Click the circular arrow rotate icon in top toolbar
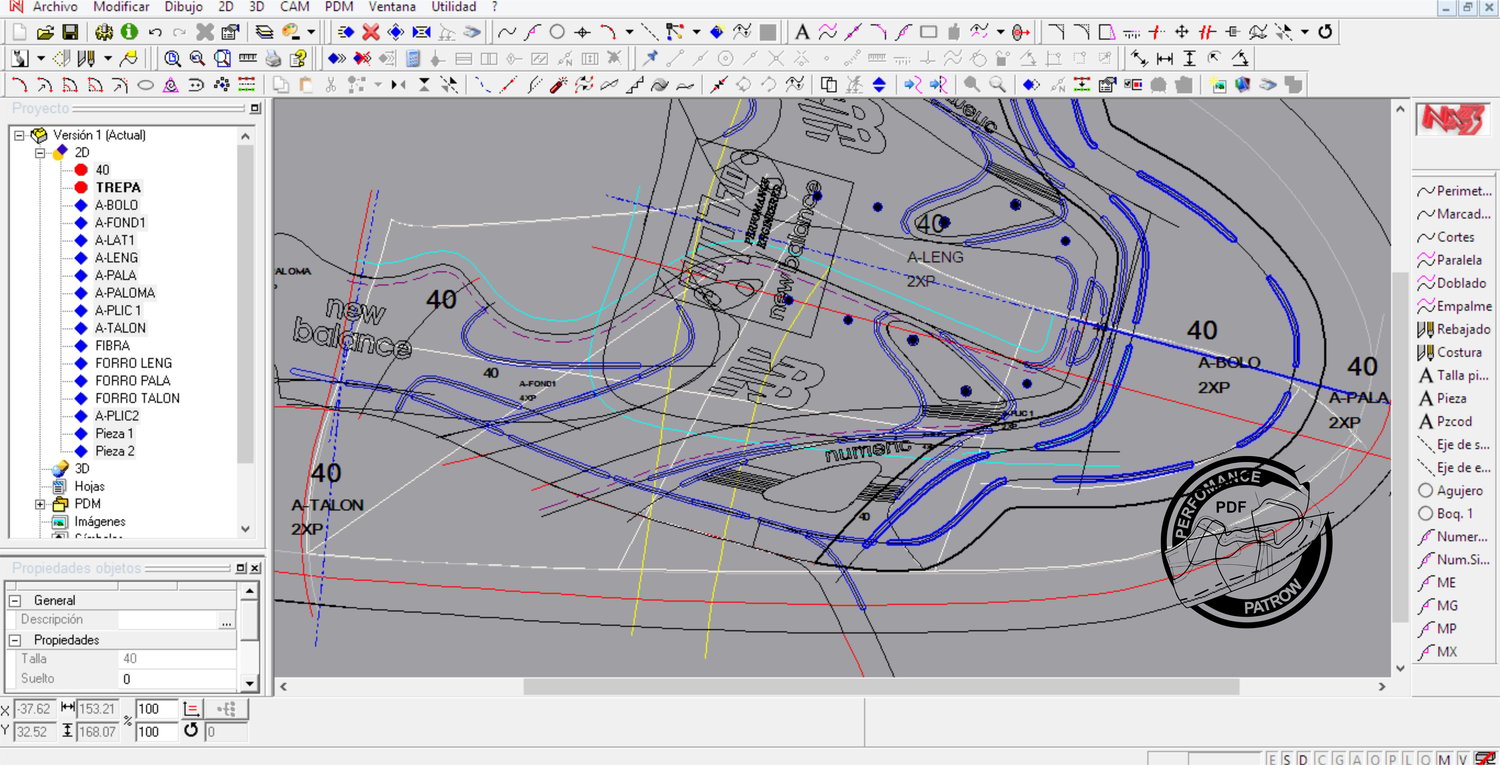The image size is (1500, 765). click(x=1325, y=32)
